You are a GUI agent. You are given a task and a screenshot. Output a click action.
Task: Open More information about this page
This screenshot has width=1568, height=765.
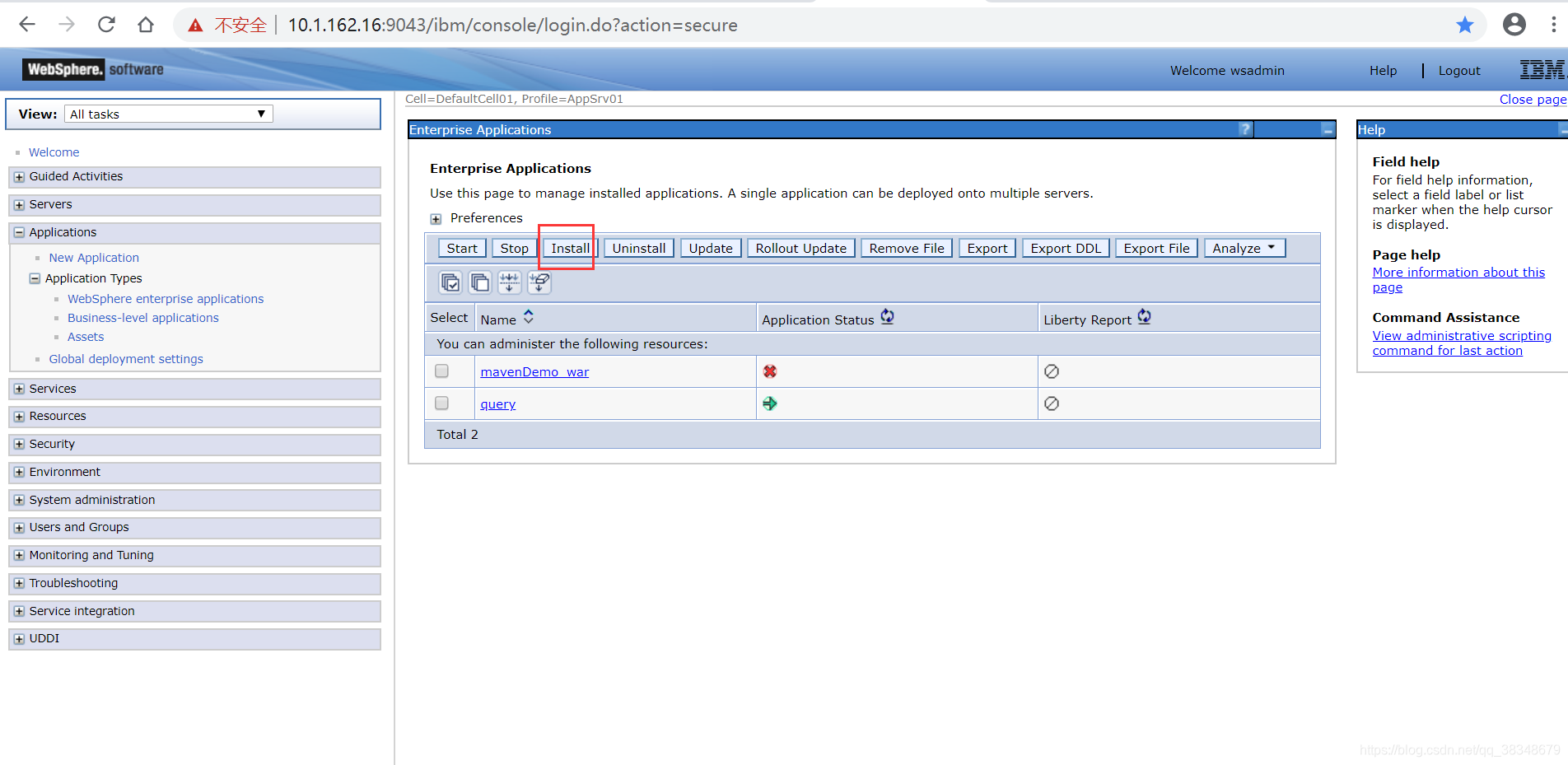pyautogui.click(x=1458, y=280)
